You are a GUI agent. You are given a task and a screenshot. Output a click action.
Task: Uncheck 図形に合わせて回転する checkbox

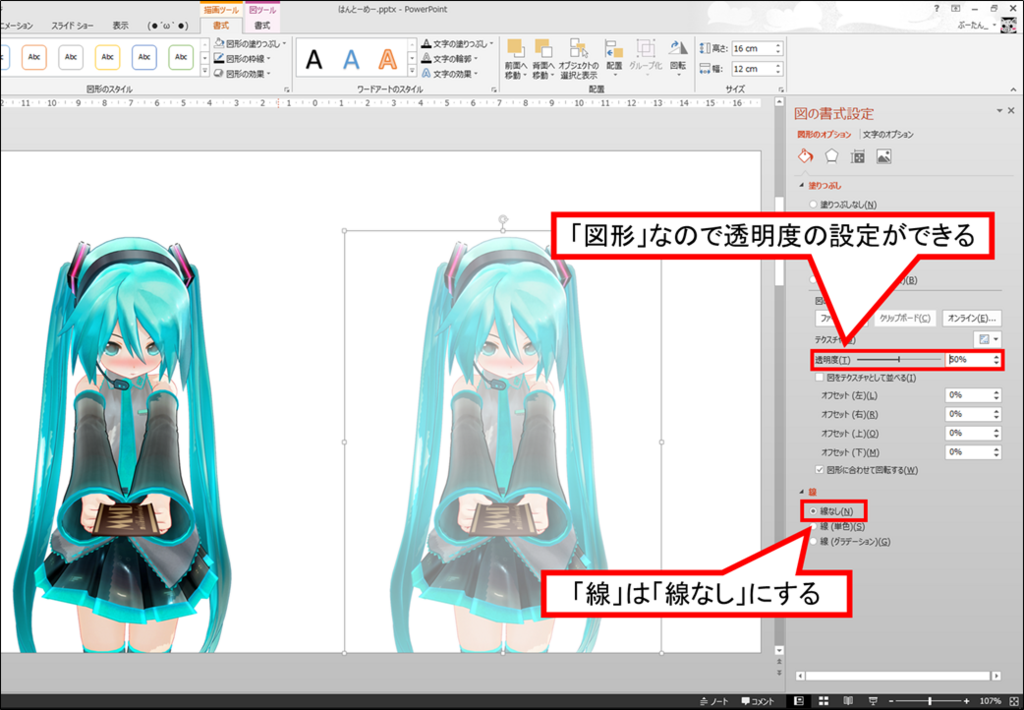[820, 470]
